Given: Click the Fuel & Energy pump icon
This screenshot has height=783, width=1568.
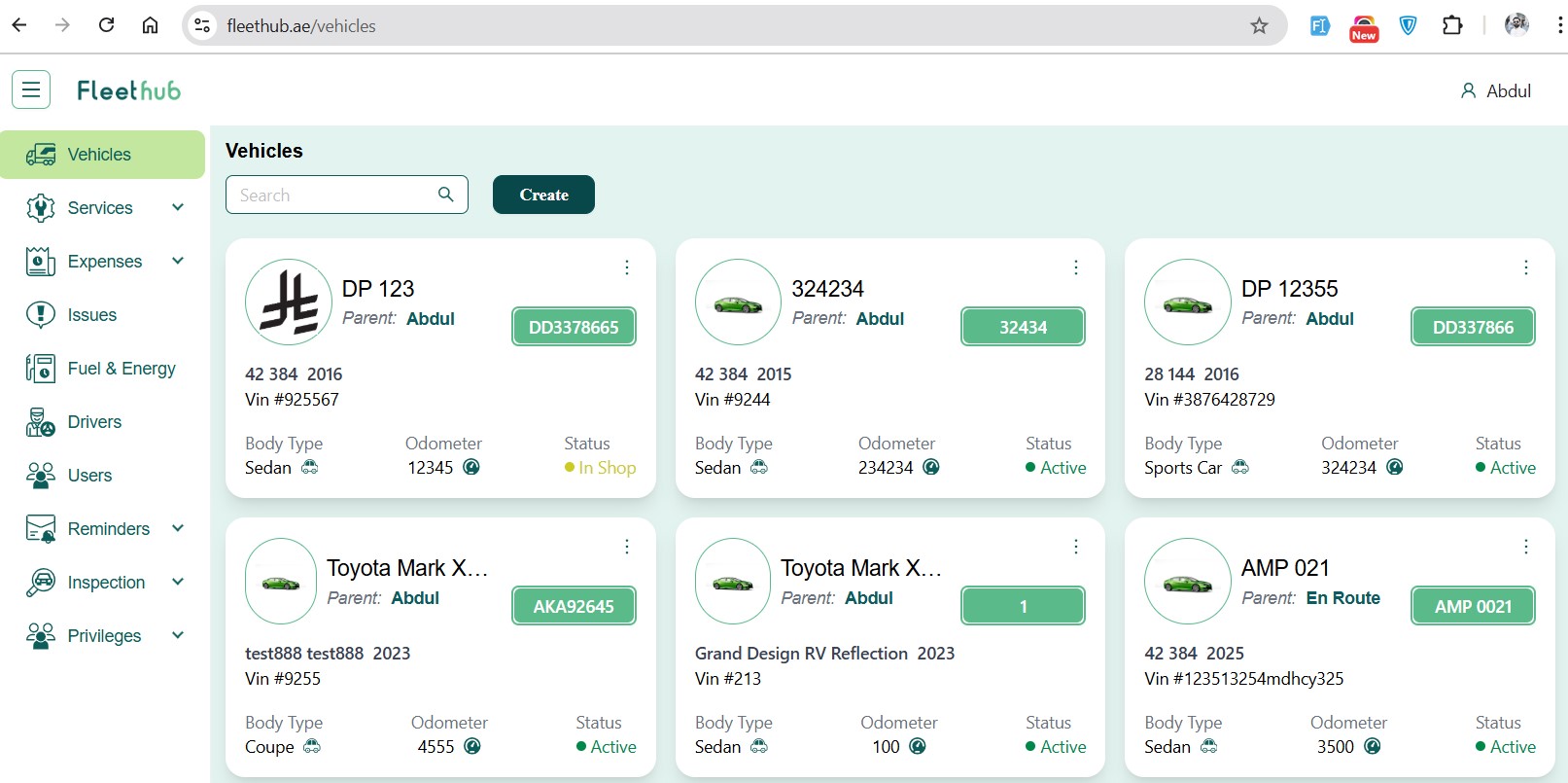Looking at the screenshot, I should tap(41, 369).
